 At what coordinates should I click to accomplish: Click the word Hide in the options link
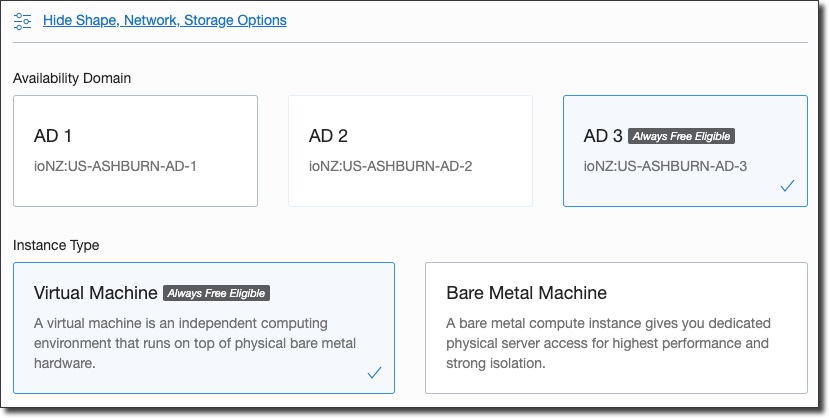tap(58, 20)
